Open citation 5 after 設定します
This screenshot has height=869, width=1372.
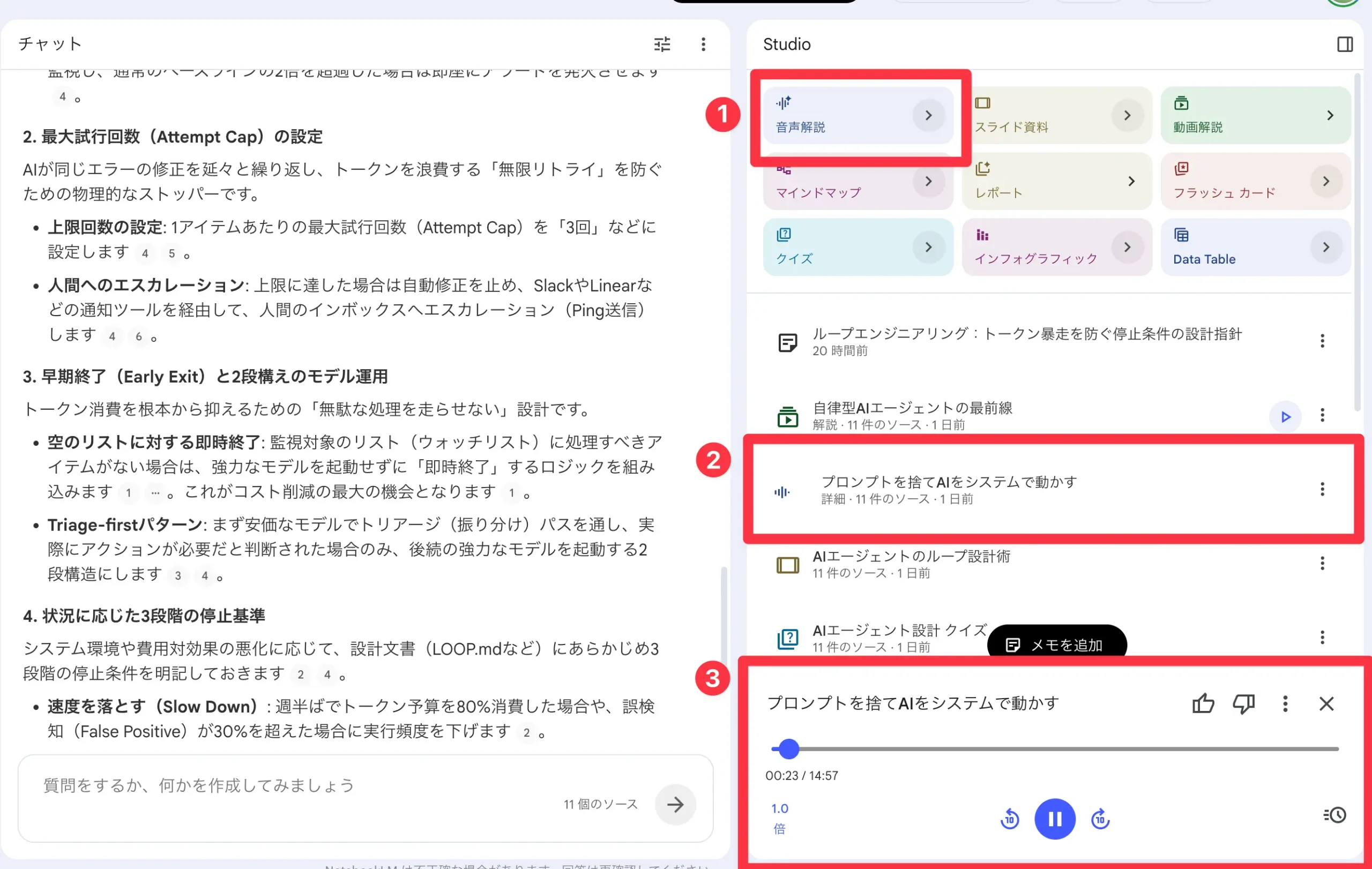(171, 253)
